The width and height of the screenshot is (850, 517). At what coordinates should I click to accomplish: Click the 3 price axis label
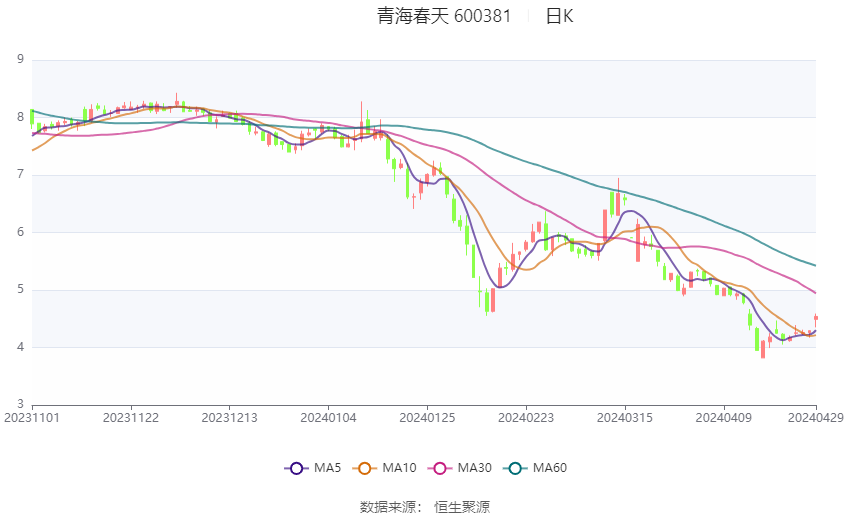(x=20, y=405)
